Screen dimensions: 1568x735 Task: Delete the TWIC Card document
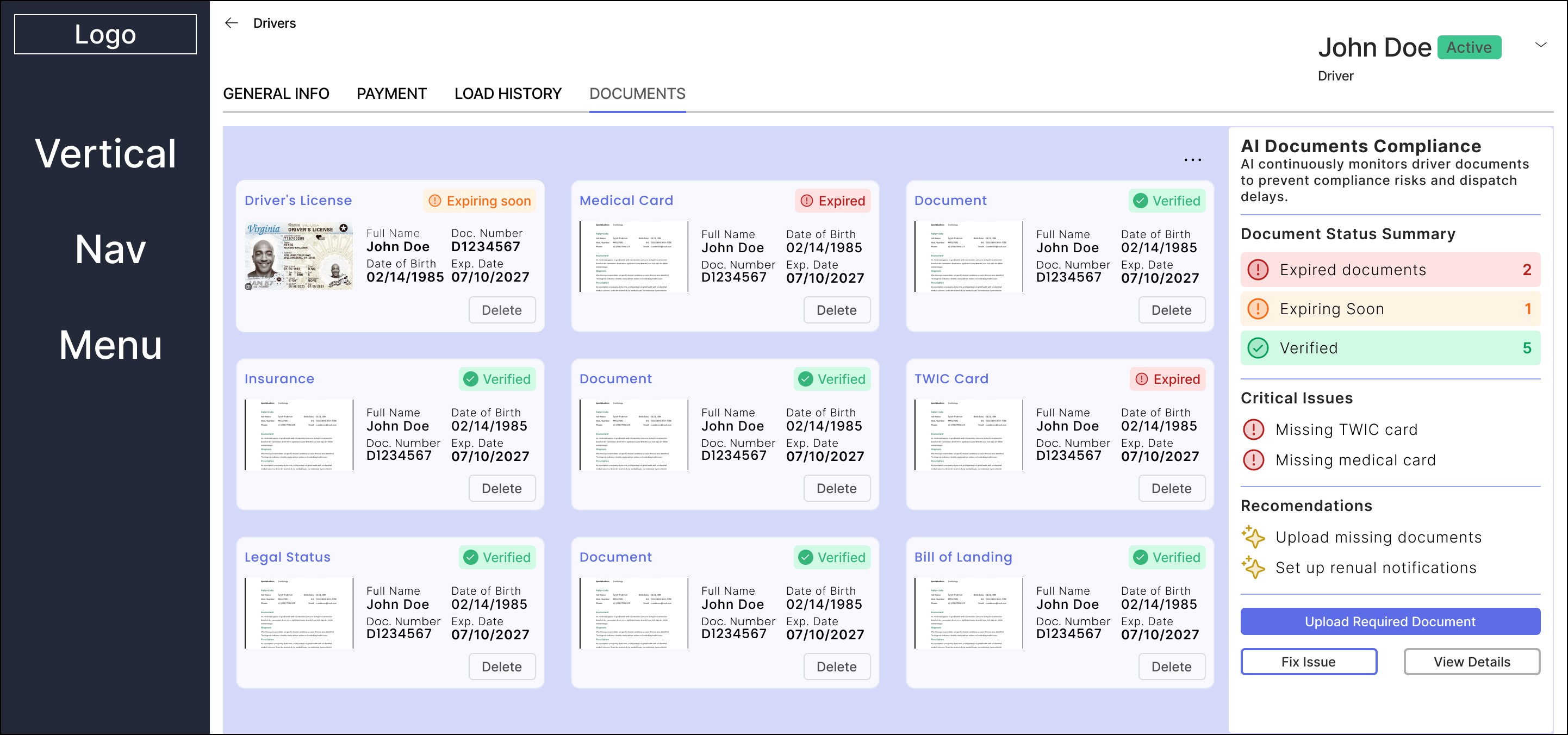pyautogui.click(x=1171, y=489)
